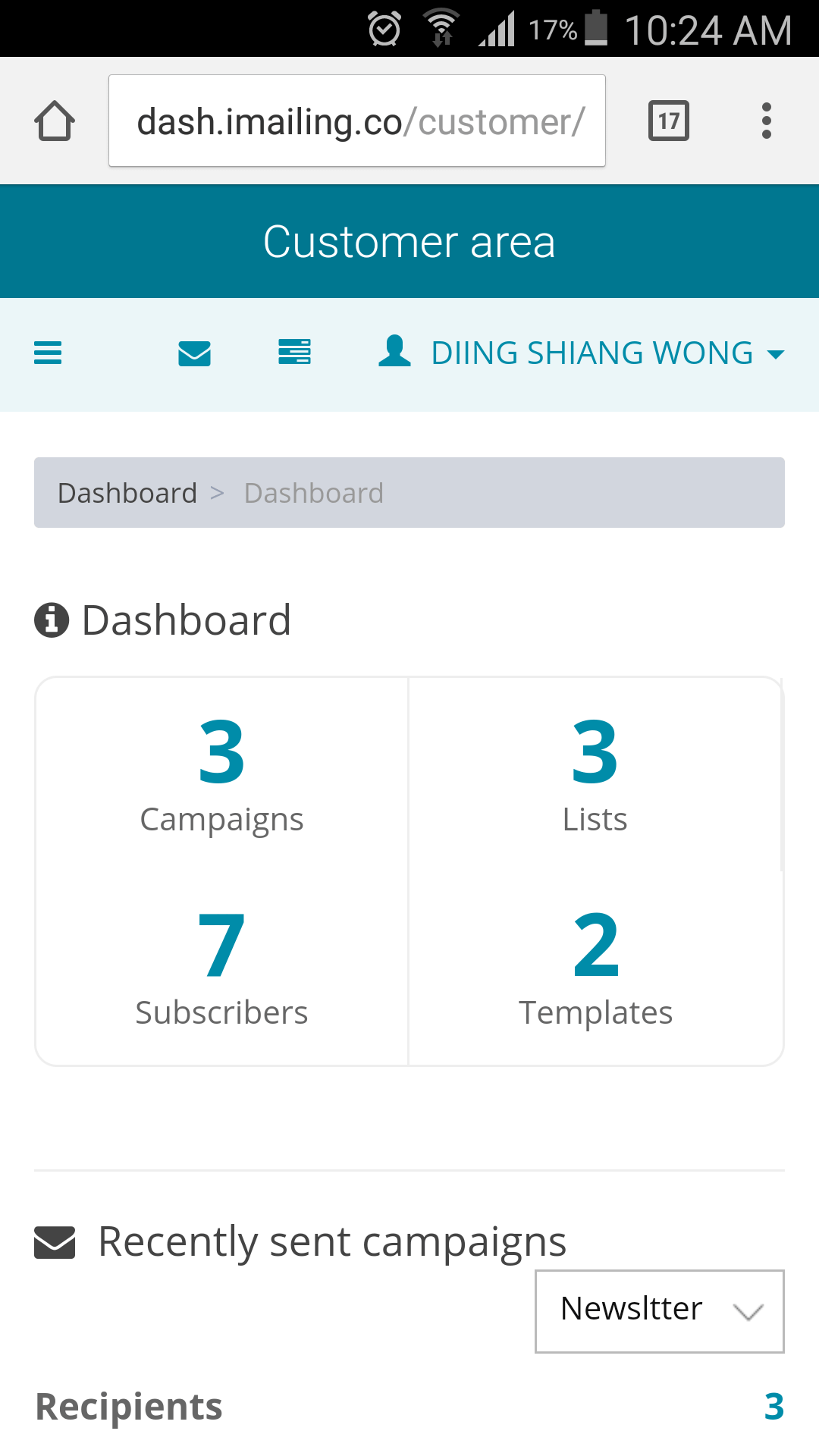Click the envelope campaigns icon
The height and width of the screenshot is (1456, 819).
pyautogui.click(x=194, y=353)
